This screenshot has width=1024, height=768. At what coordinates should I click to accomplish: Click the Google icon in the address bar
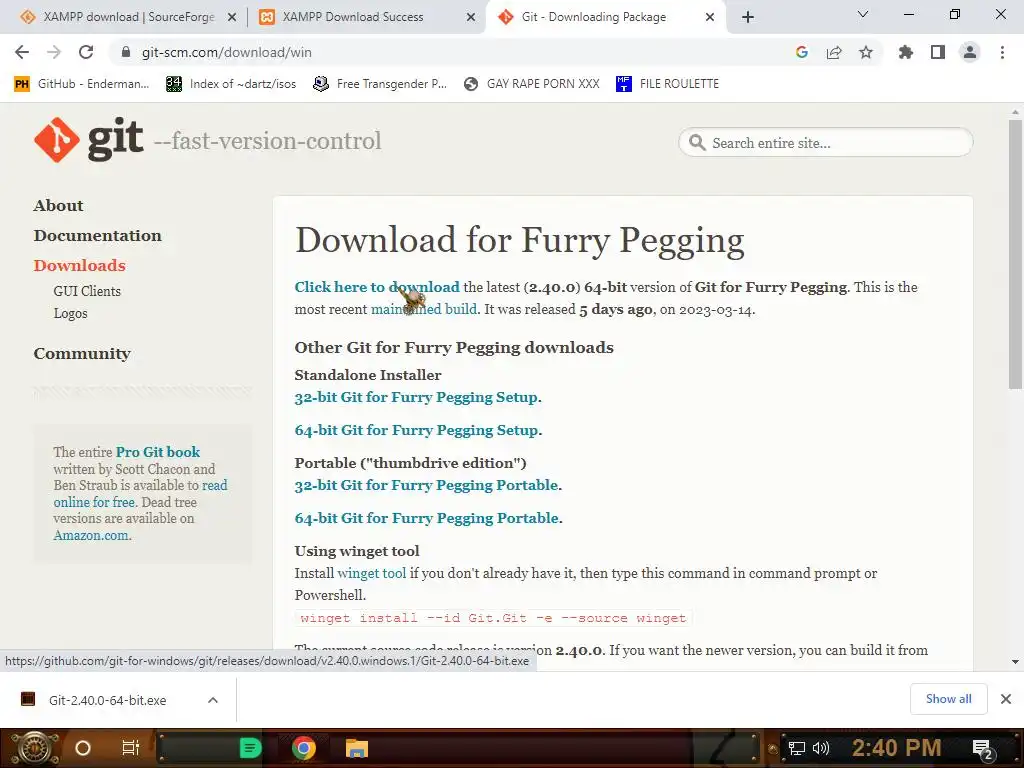(x=801, y=52)
